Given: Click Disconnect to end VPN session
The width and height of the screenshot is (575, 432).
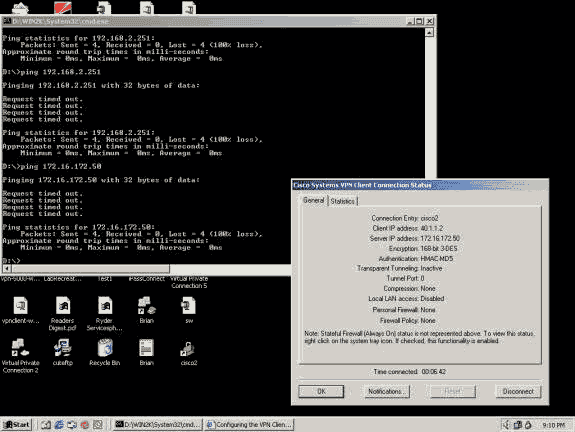Looking at the screenshot, I should (518, 391).
